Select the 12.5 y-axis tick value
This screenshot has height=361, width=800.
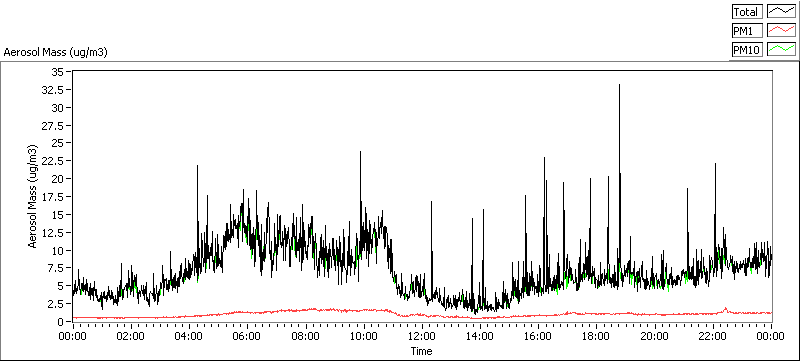pyautogui.click(x=54, y=233)
